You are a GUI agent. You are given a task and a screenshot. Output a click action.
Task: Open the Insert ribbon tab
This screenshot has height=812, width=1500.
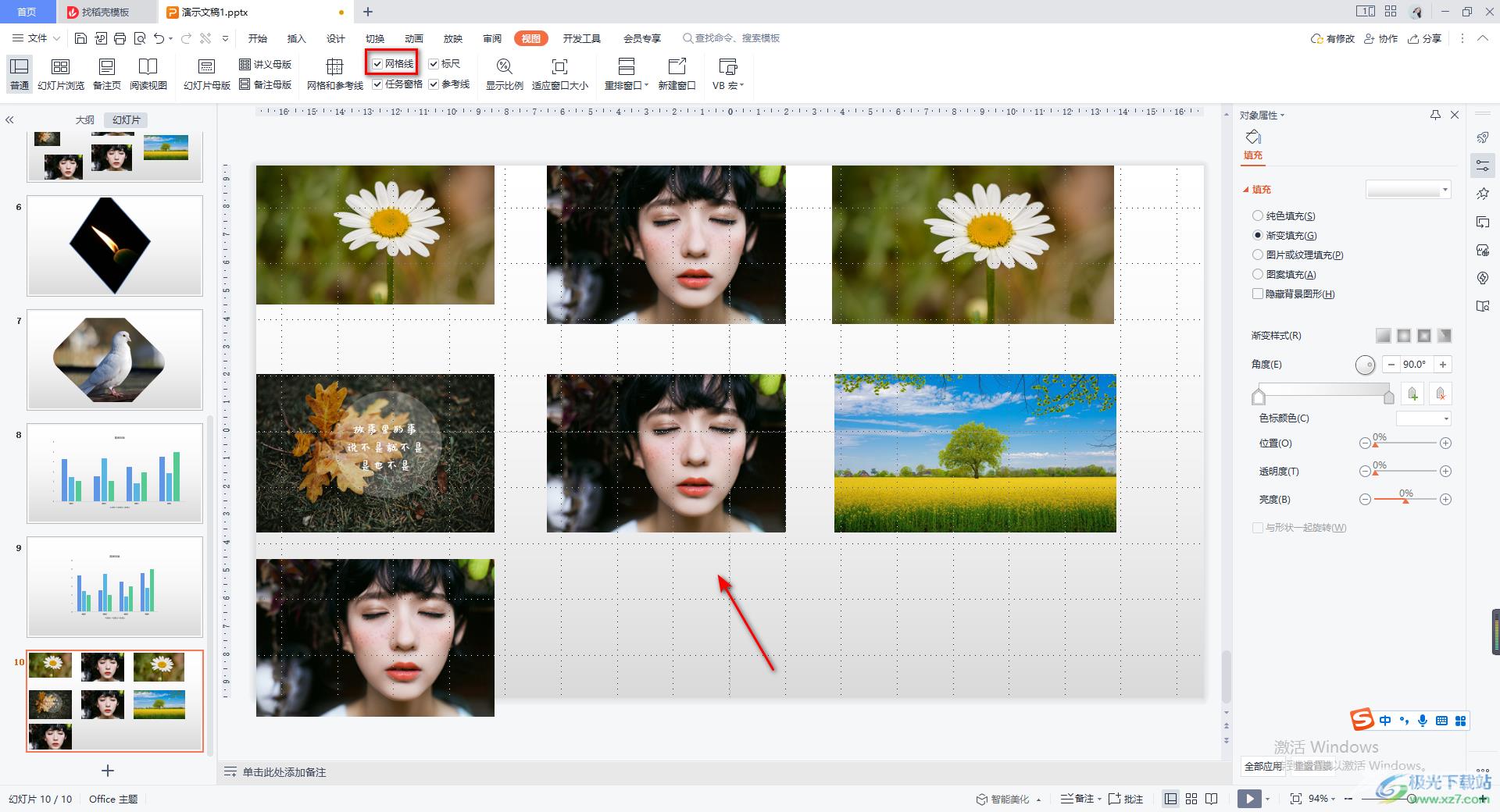pos(297,38)
